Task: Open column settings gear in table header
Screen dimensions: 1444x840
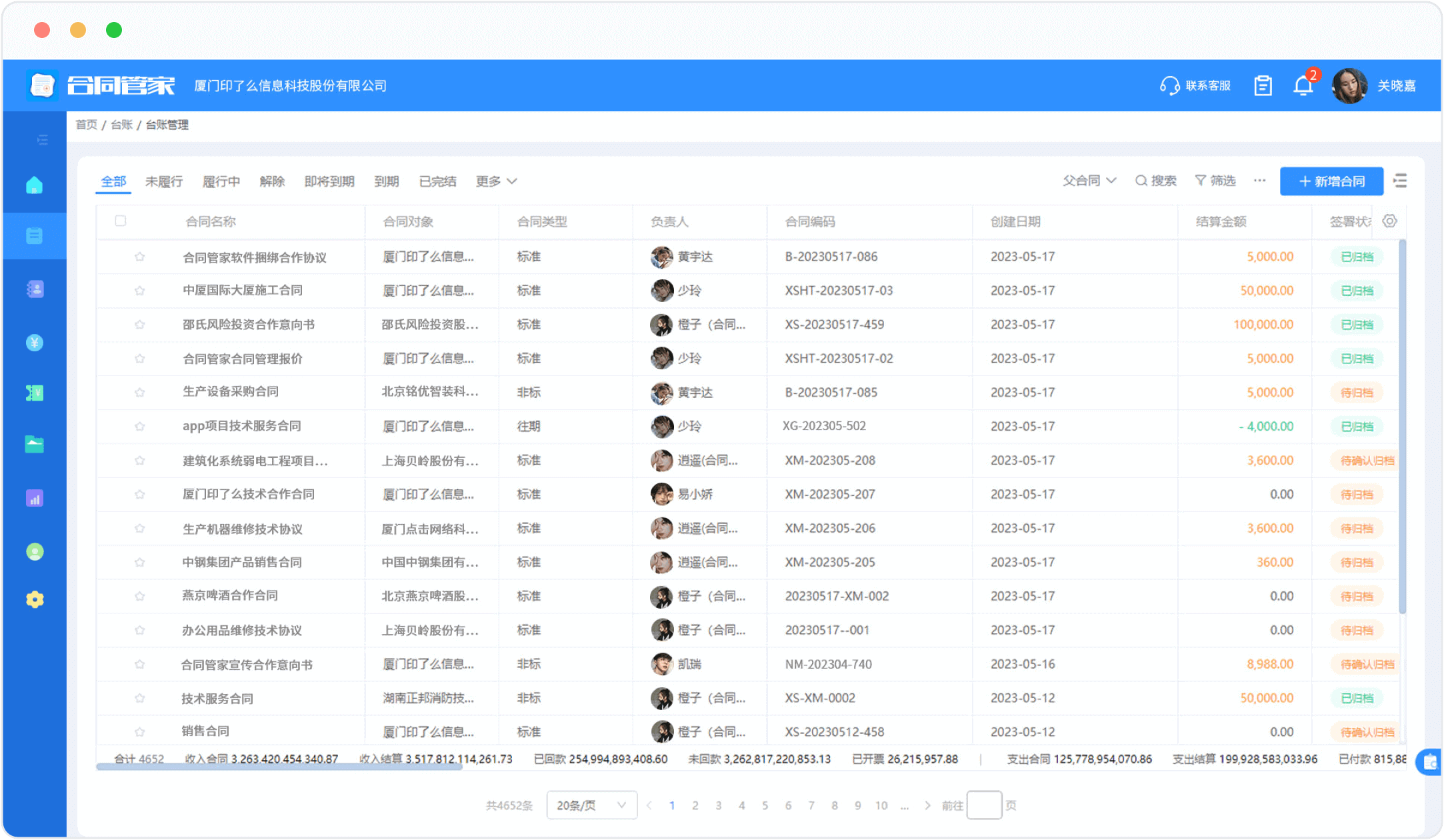Action: [1389, 221]
